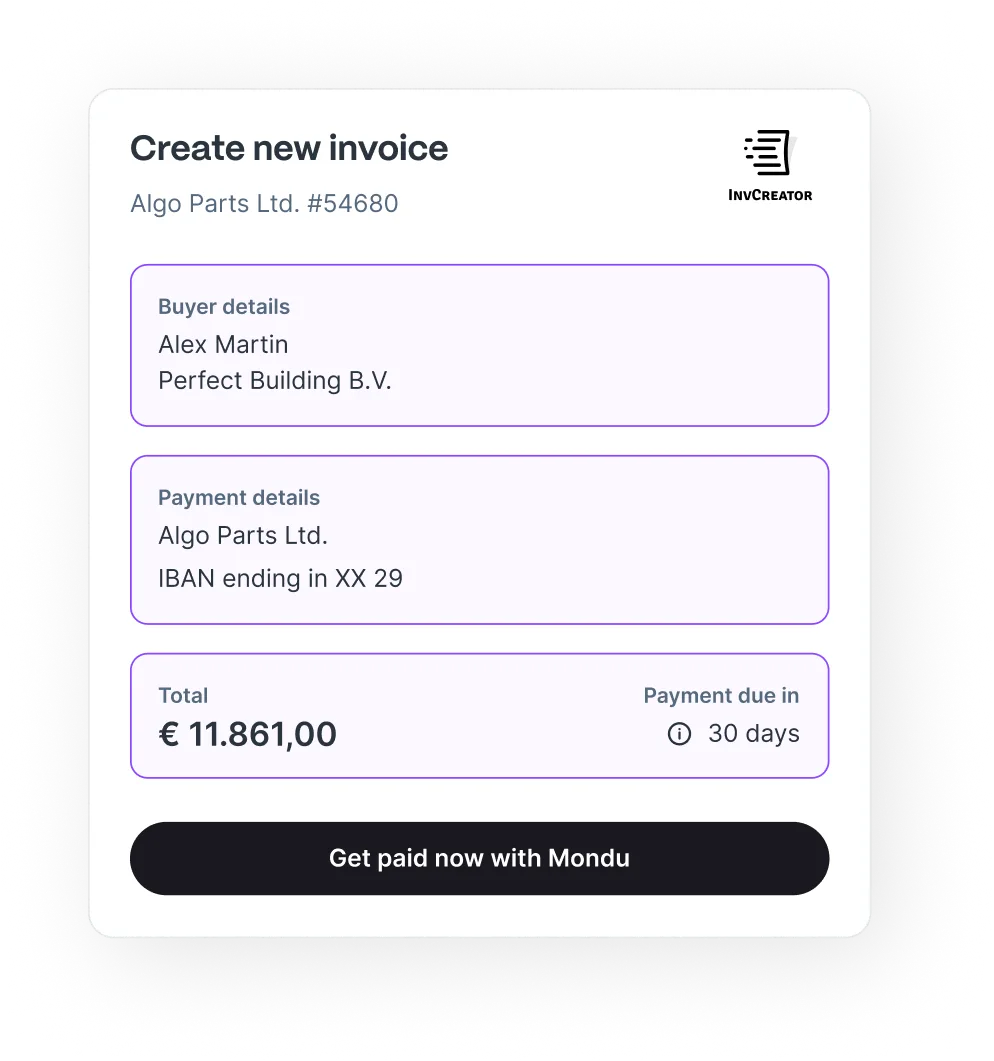Click the InvCreator document logo icon
The image size is (994, 1061).
(x=768, y=152)
